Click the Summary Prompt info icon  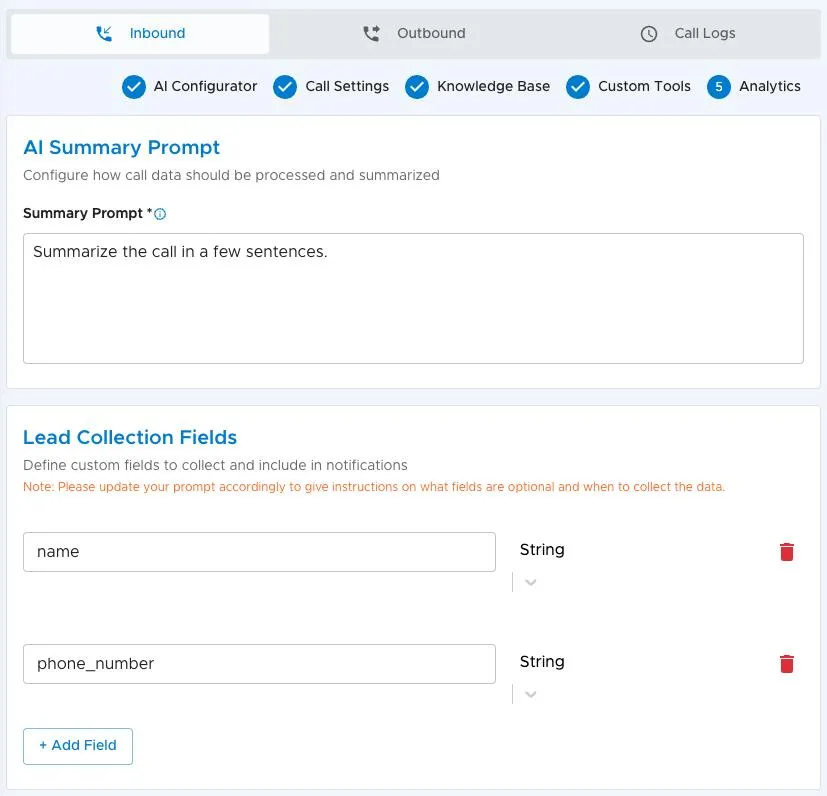click(x=160, y=214)
